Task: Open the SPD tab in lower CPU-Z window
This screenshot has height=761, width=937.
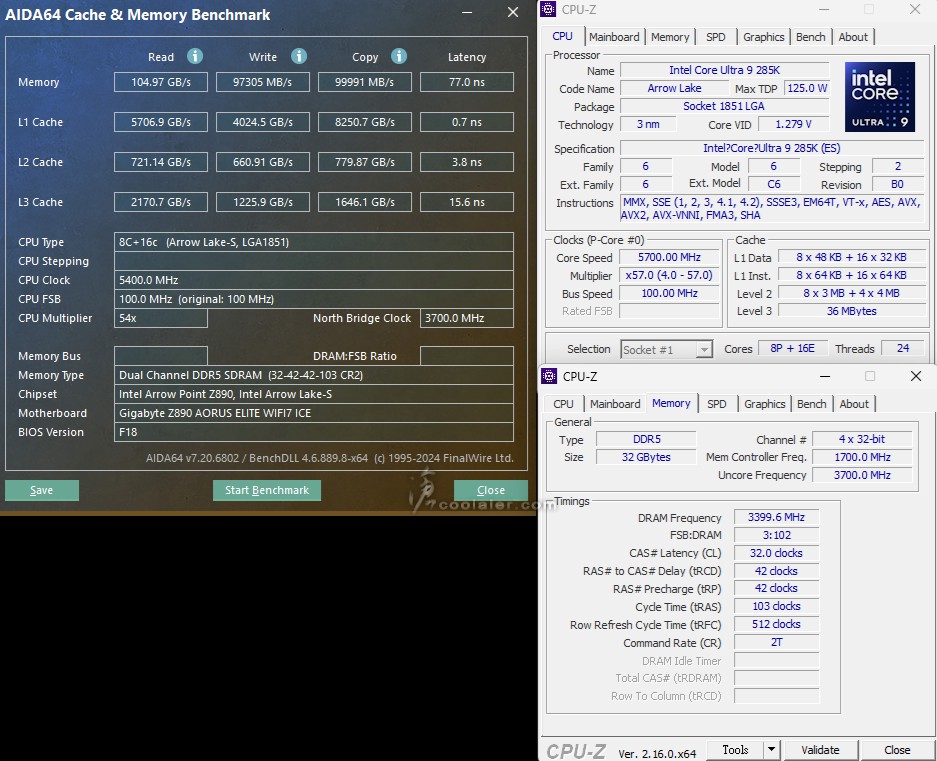Action: click(x=717, y=404)
